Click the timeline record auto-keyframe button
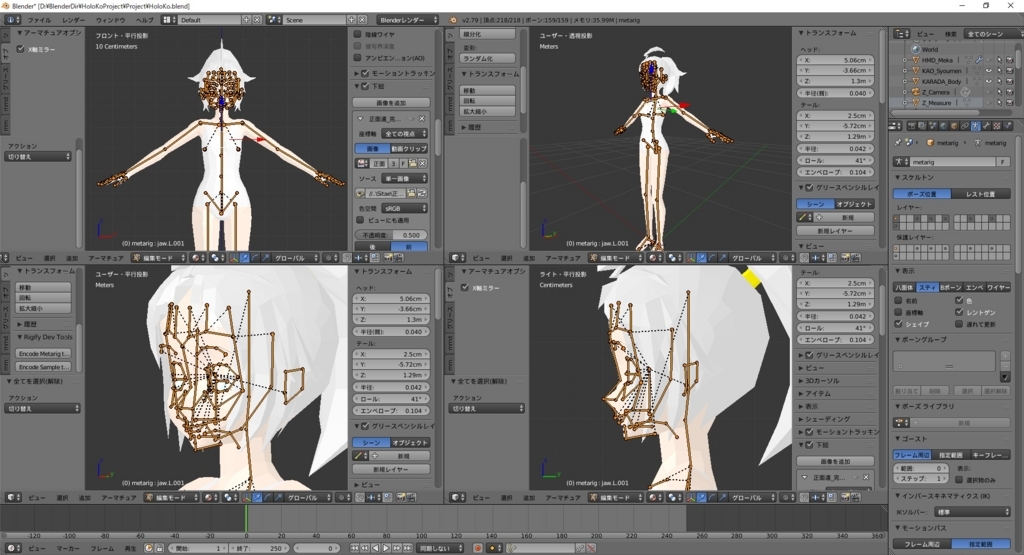The image size is (1024, 555). 477,548
